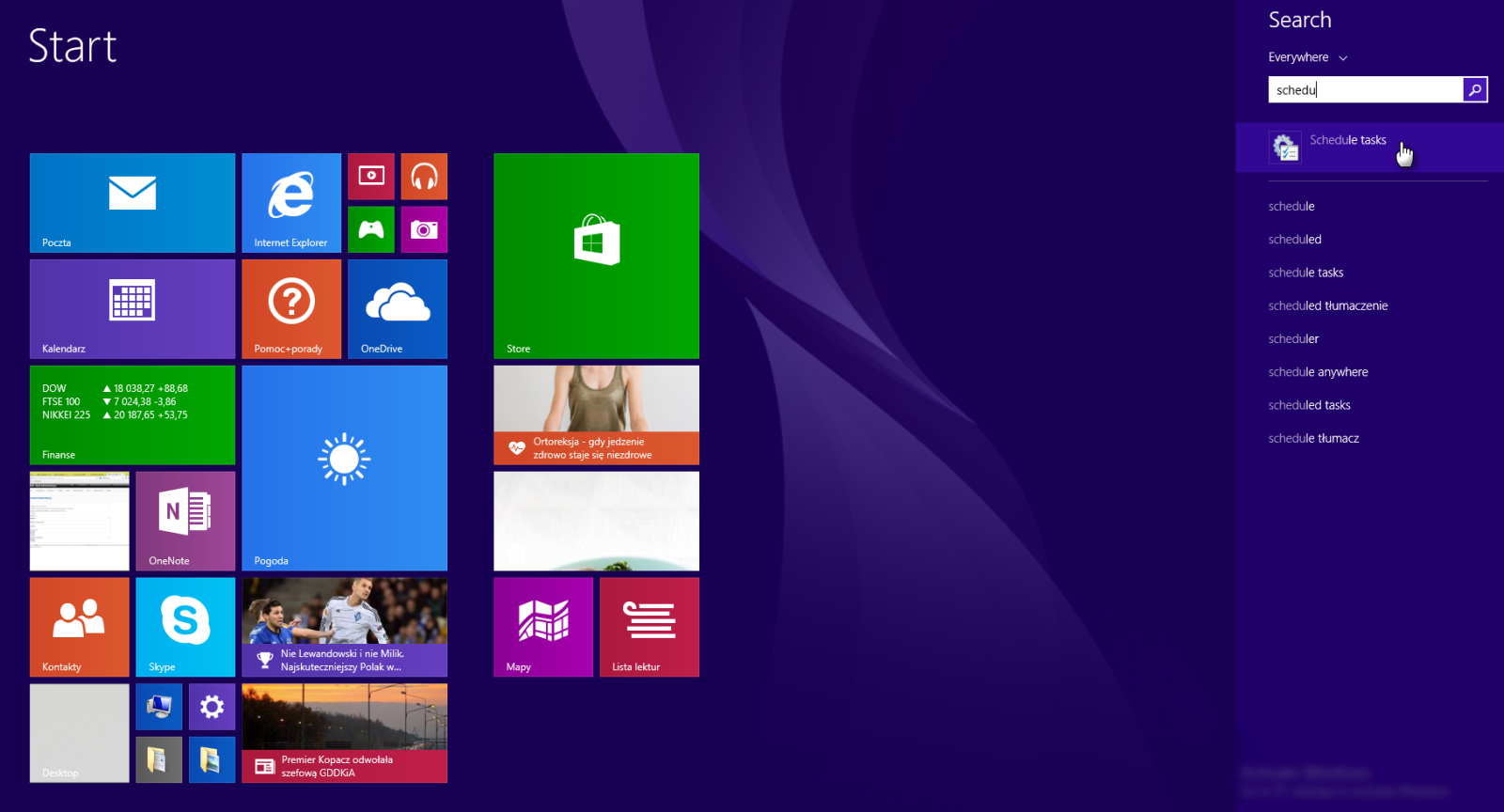Open the Video tile
This screenshot has height=812, width=1504.
(371, 177)
